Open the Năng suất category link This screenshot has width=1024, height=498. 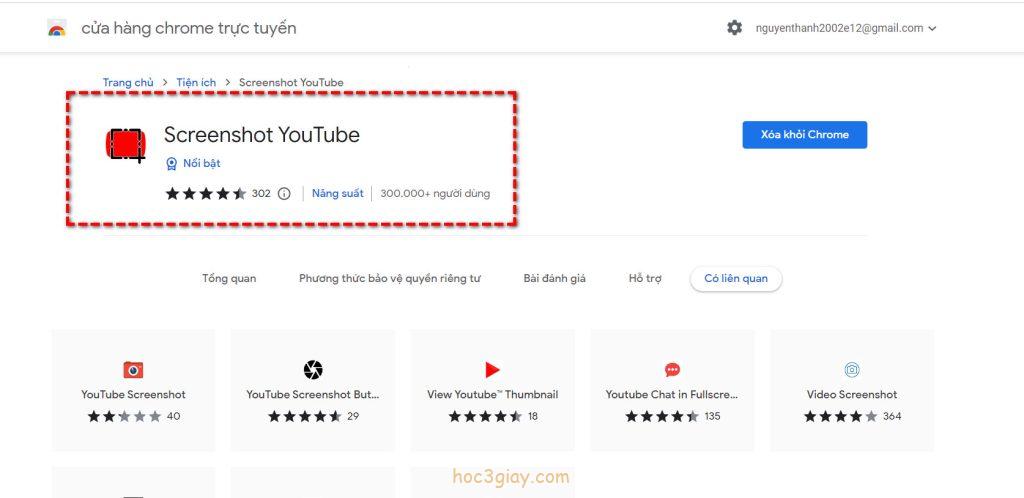[338, 193]
